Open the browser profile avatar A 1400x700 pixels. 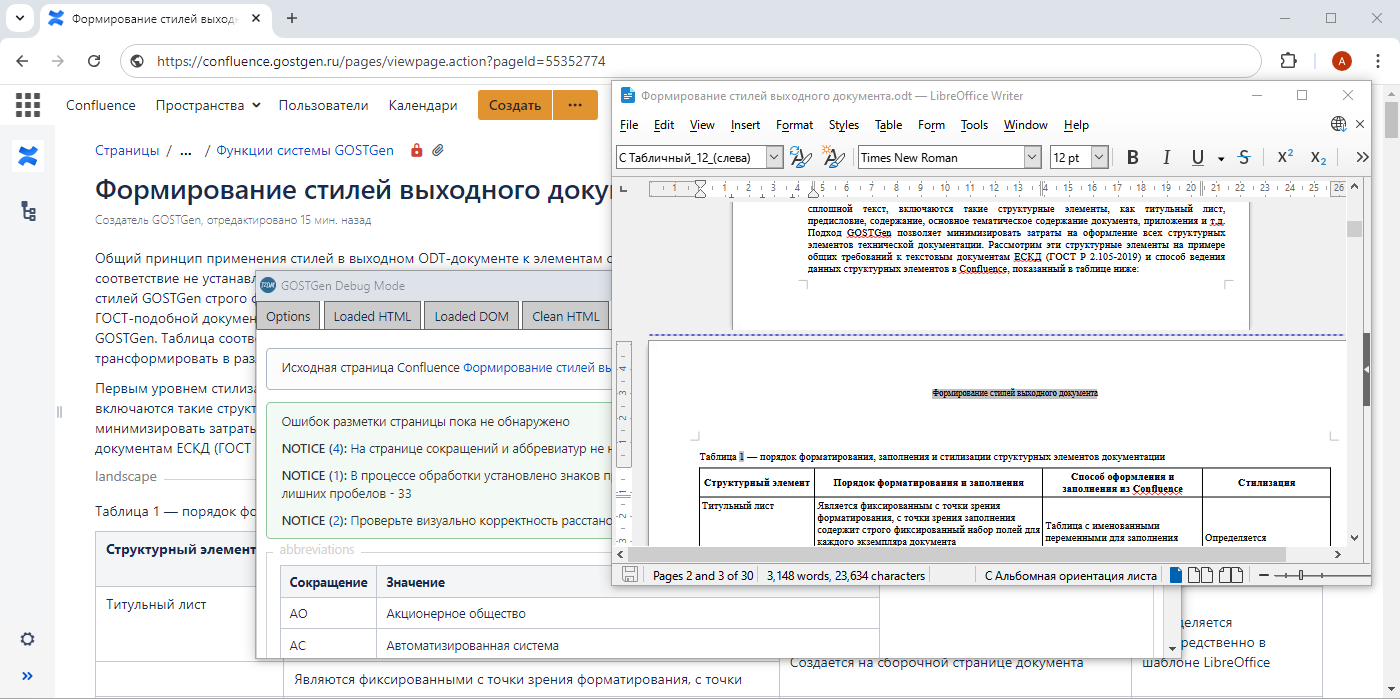pyautogui.click(x=1342, y=61)
